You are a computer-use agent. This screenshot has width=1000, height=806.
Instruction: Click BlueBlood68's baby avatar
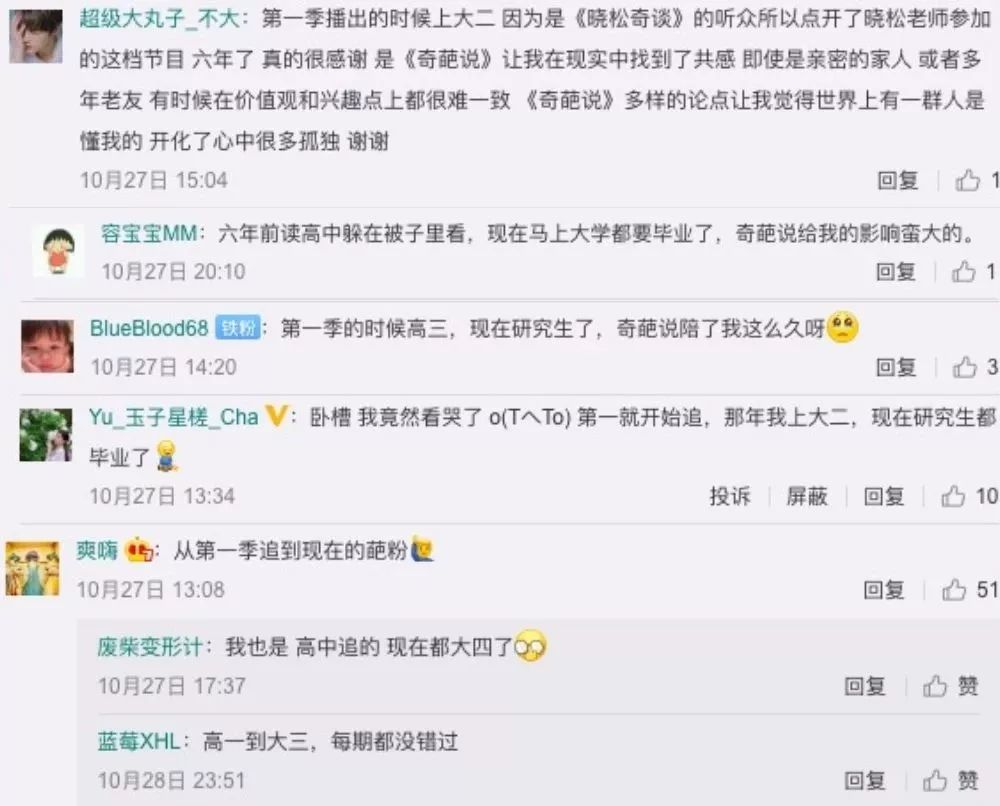tap(47, 346)
